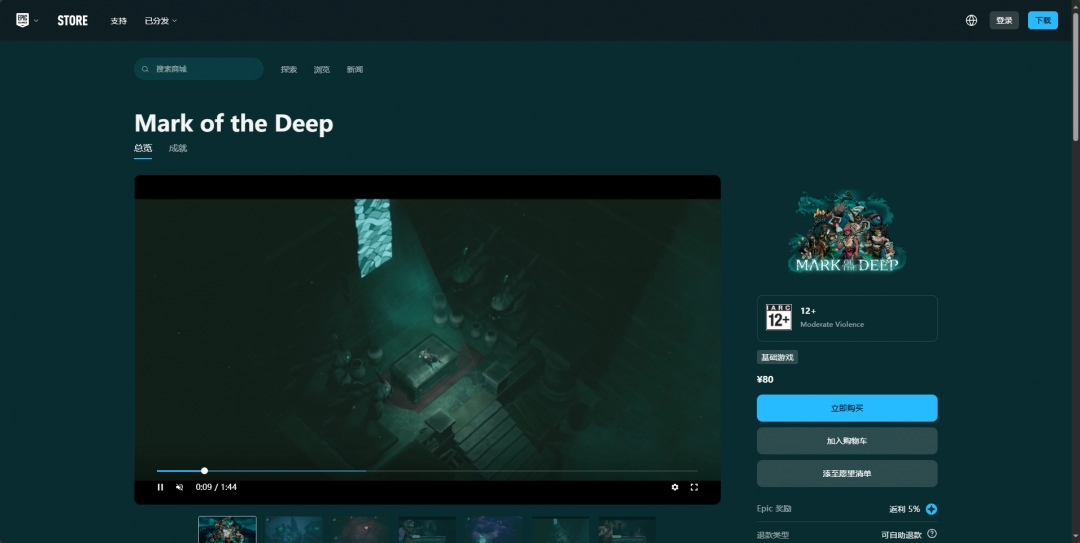Click the video progress slider bar
The width and height of the screenshot is (1080, 543).
pos(427,470)
